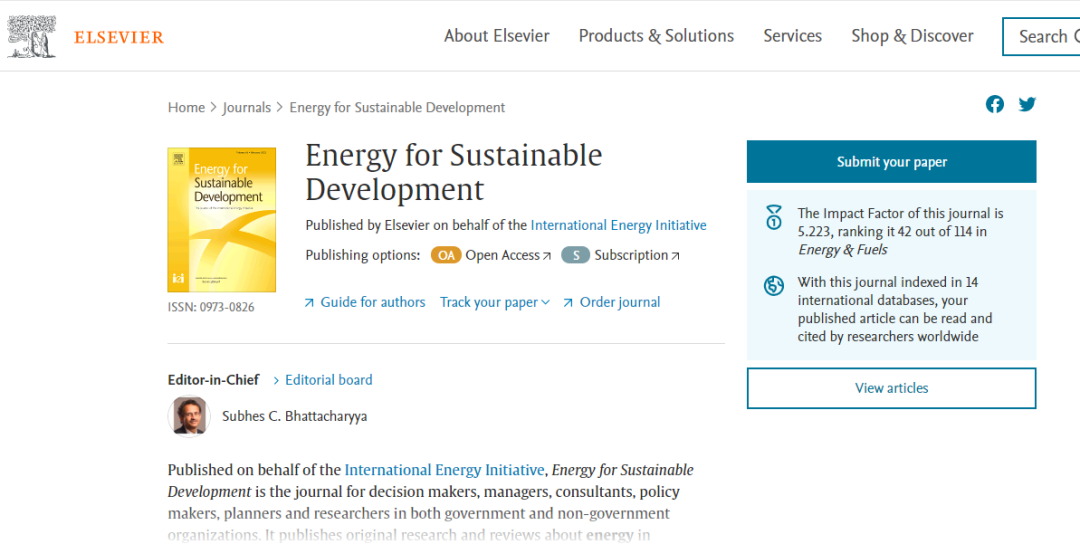
Task: Open the Shop & Discover menu
Action: click(x=912, y=36)
